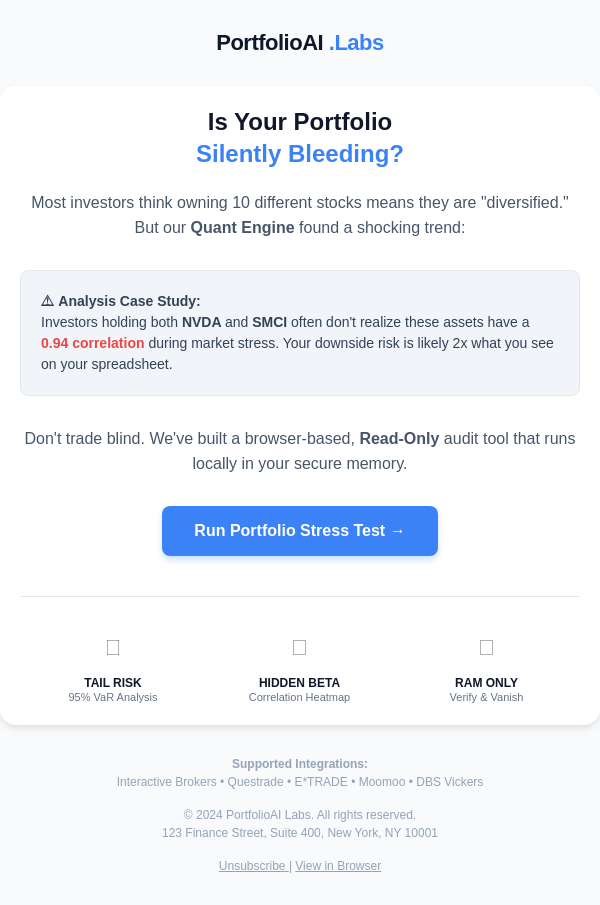Click the TAIL RISK label
Image resolution: width=600 pixels, height=905 pixels.
(x=113, y=683)
